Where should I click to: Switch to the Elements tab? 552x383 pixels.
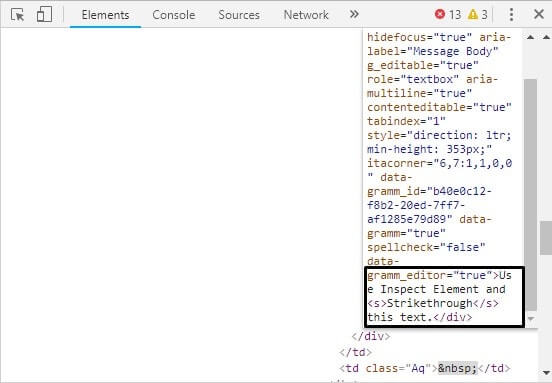click(105, 15)
